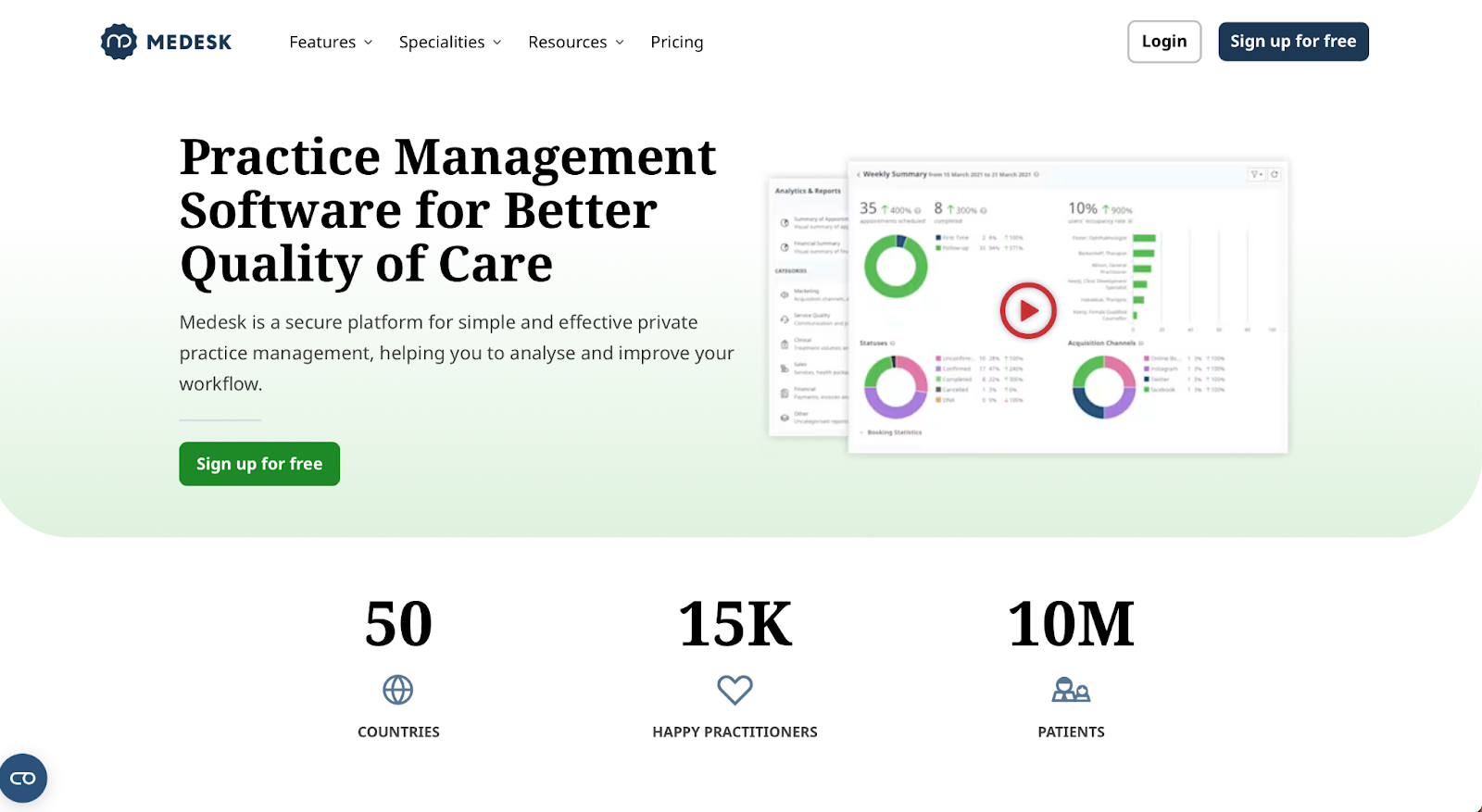
Task: Expand the Resources dropdown menu
Action: (x=576, y=42)
